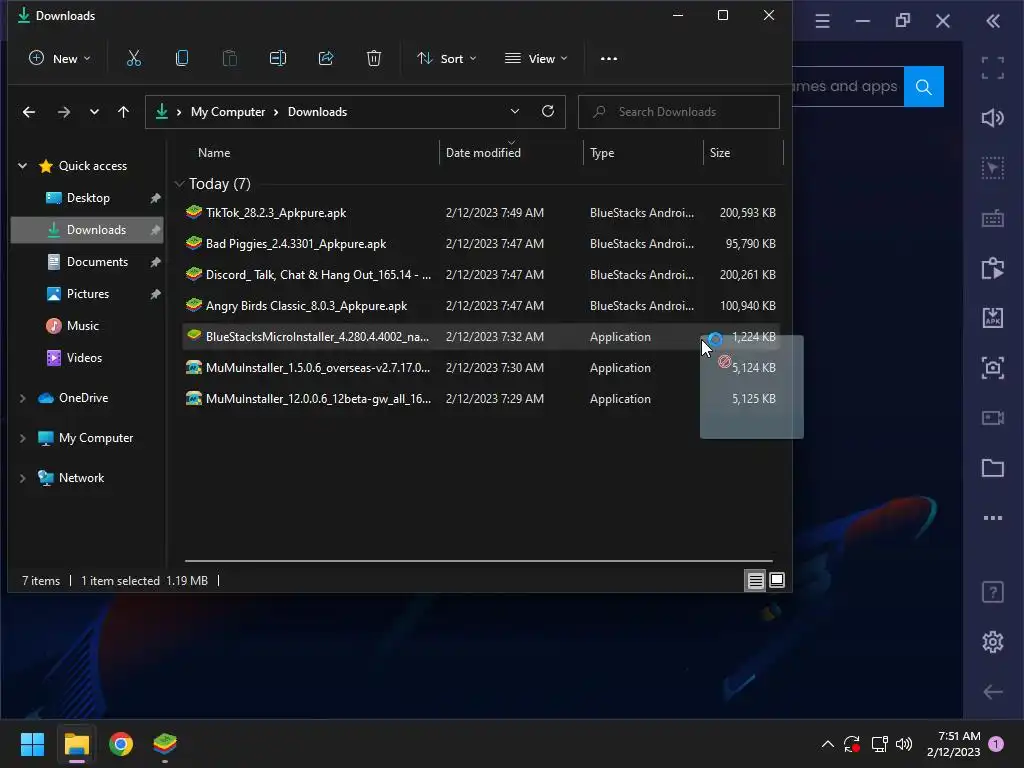Image resolution: width=1024 pixels, height=768 pixels.
Task: Refresh the Downloads folder view
Action: click(x=548, y=112)
